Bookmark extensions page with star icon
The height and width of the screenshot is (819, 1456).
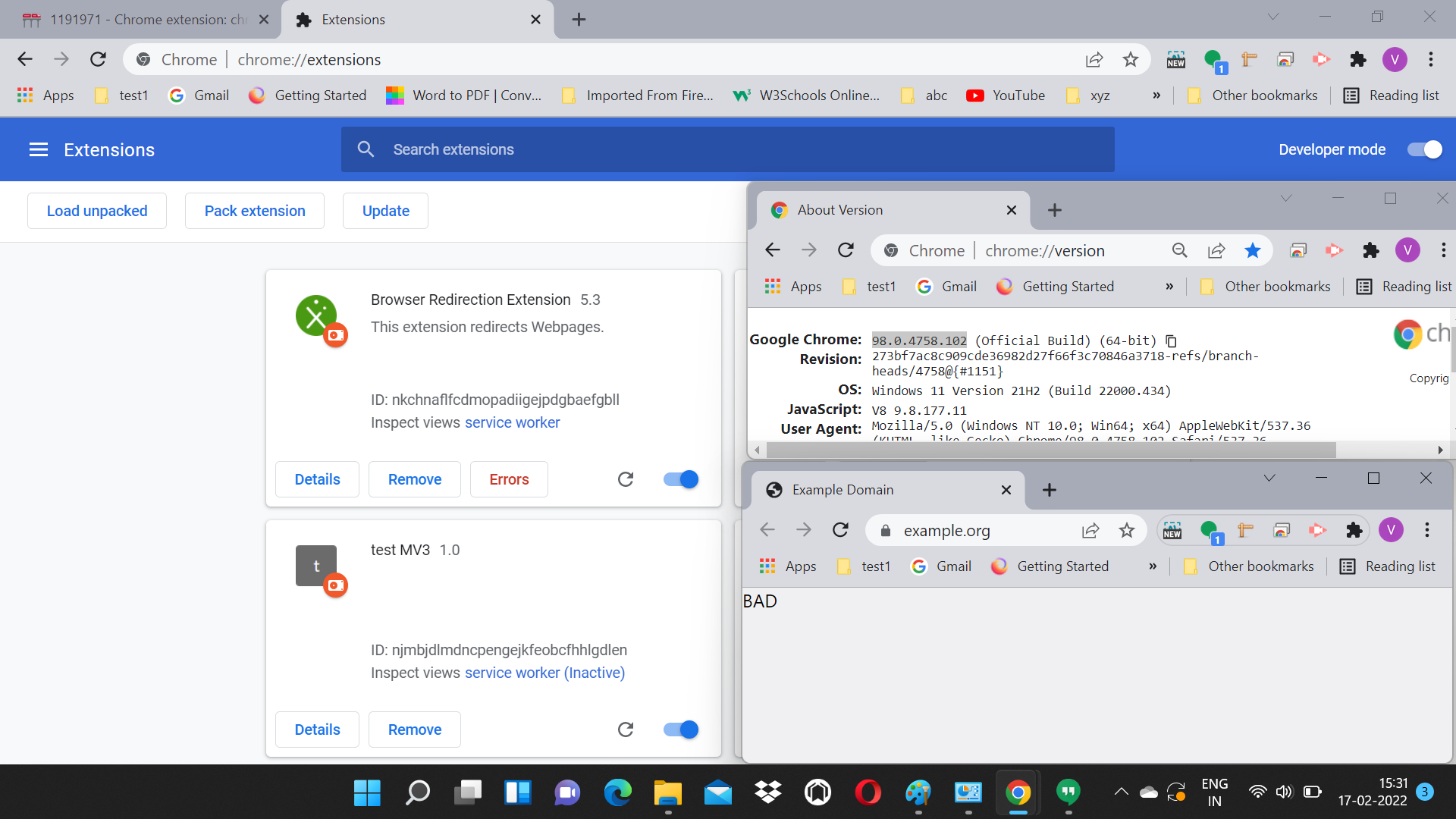point(1130,59)
